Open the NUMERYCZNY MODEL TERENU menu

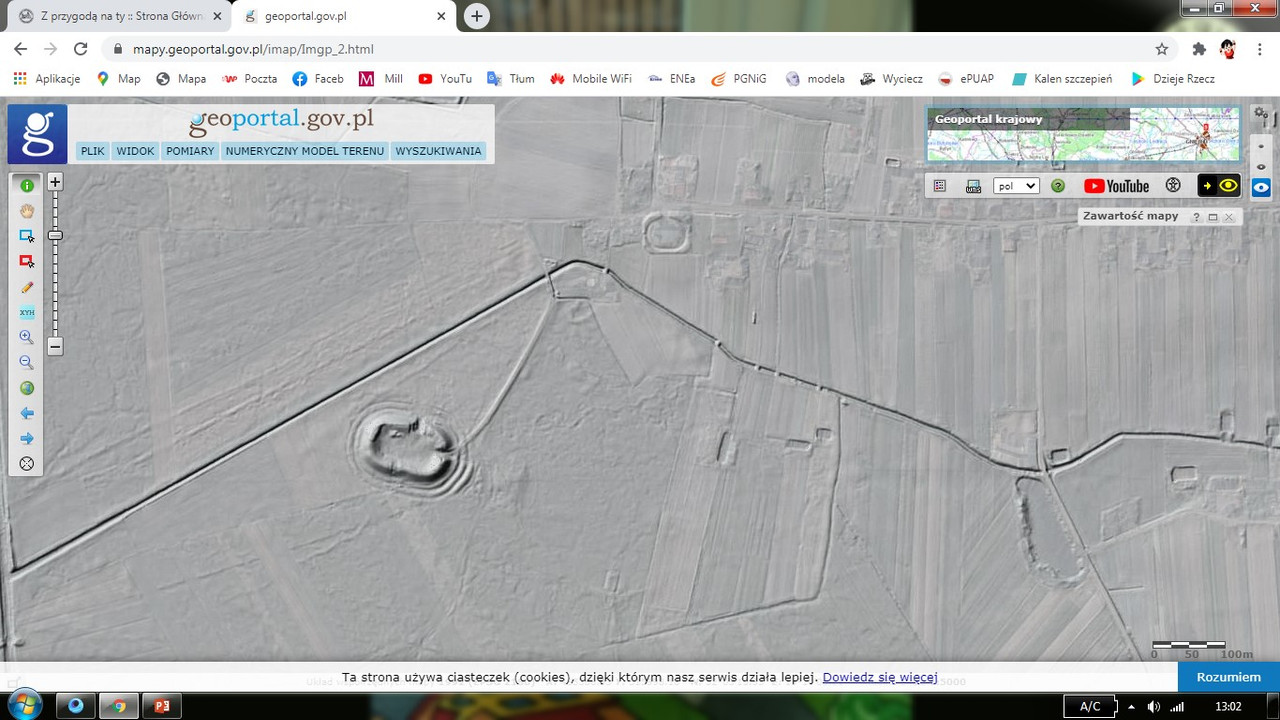[305, 151]
